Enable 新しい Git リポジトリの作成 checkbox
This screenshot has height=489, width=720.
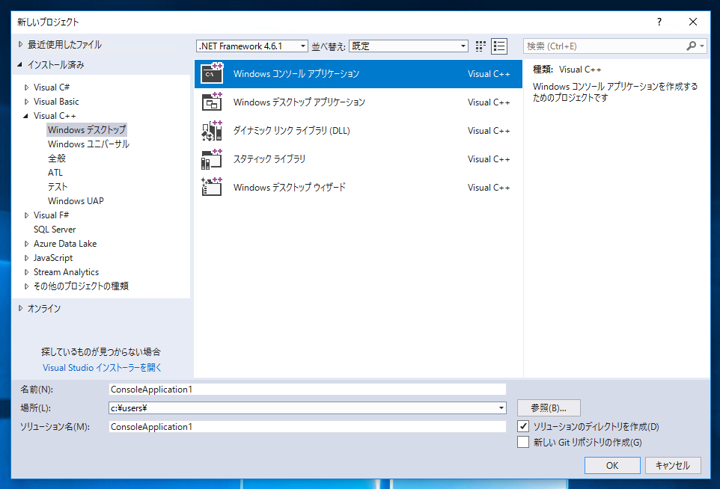click(523, 442)
